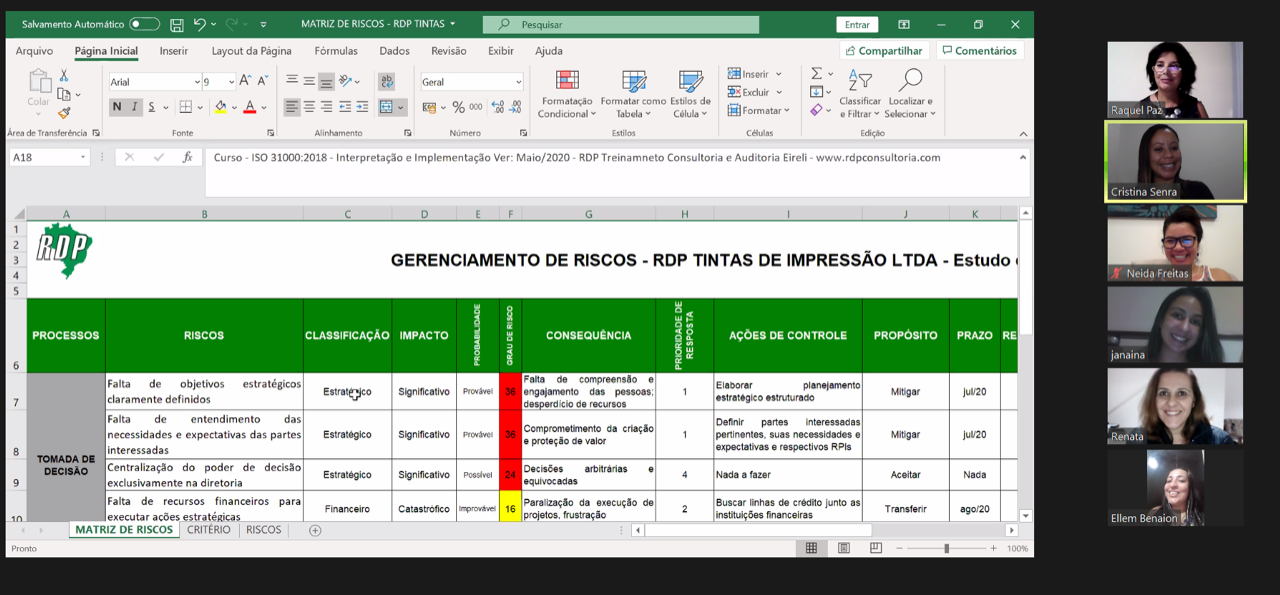Toggle Itálico italic I button
Screen dimensions: 1280x595
pos(134,107)
